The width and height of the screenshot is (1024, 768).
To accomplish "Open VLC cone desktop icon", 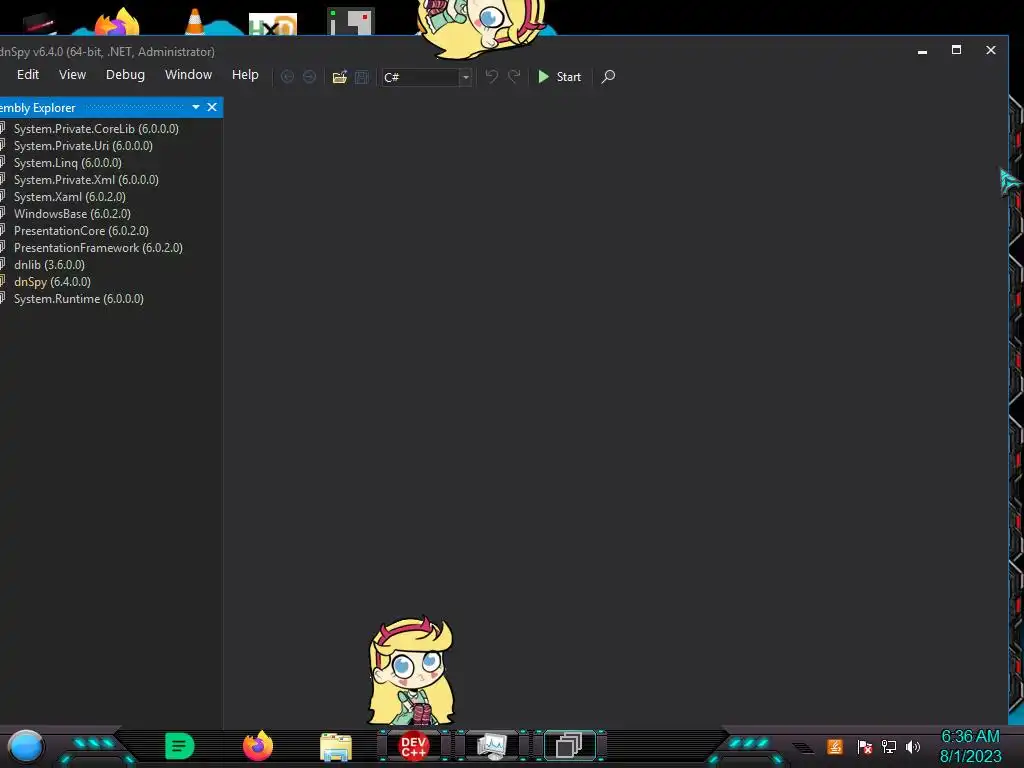I will [195, 20].
